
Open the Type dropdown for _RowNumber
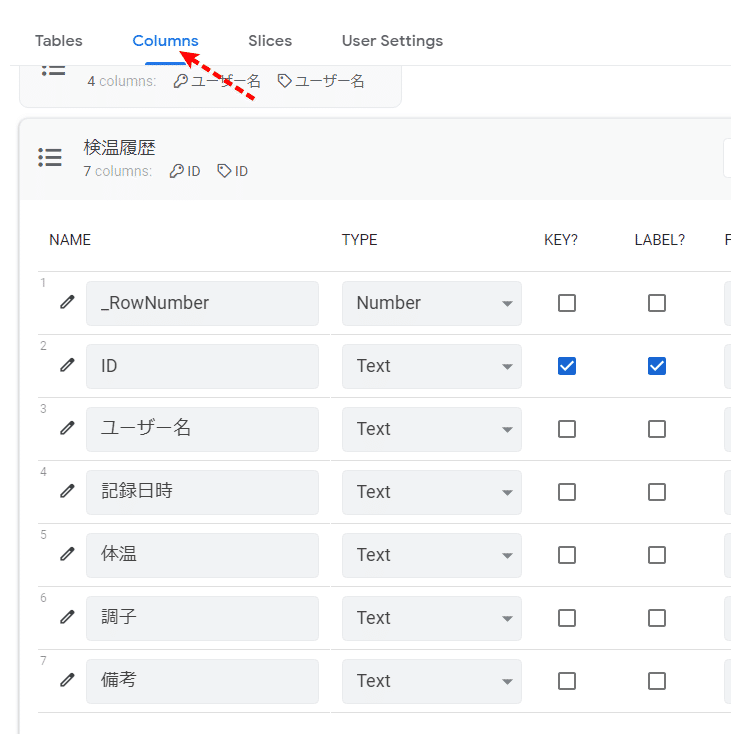tap(431, 303)
